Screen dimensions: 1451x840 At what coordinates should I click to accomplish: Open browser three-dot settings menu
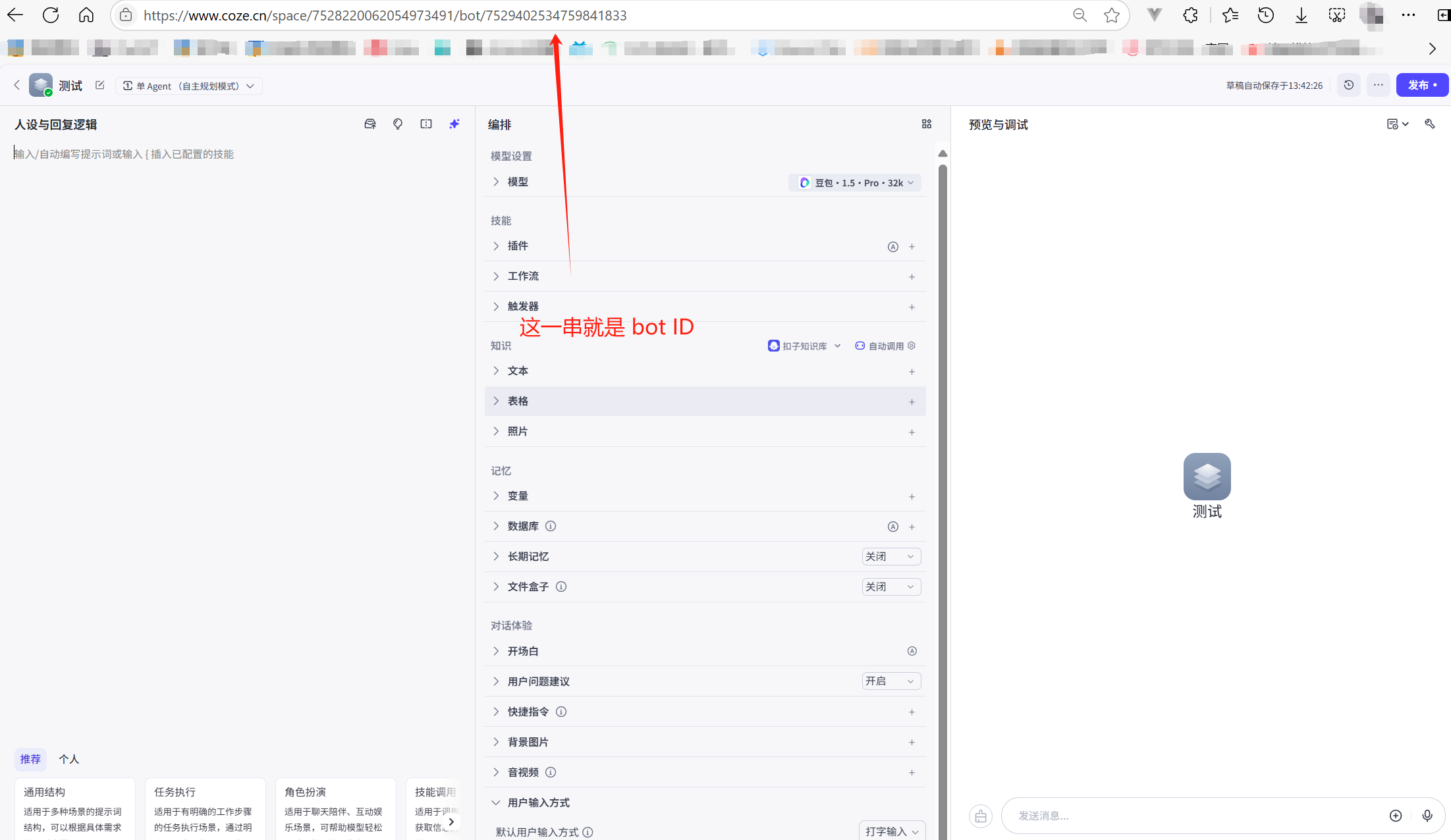[x=1408, y=14]
